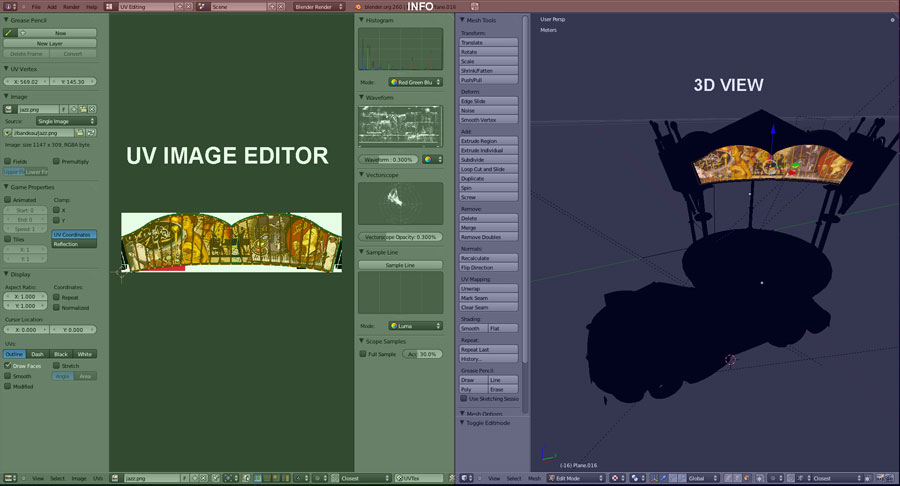900x486 pixels.
Task: Click the Blender logo icon in the Info header
Action: point(358,6)
